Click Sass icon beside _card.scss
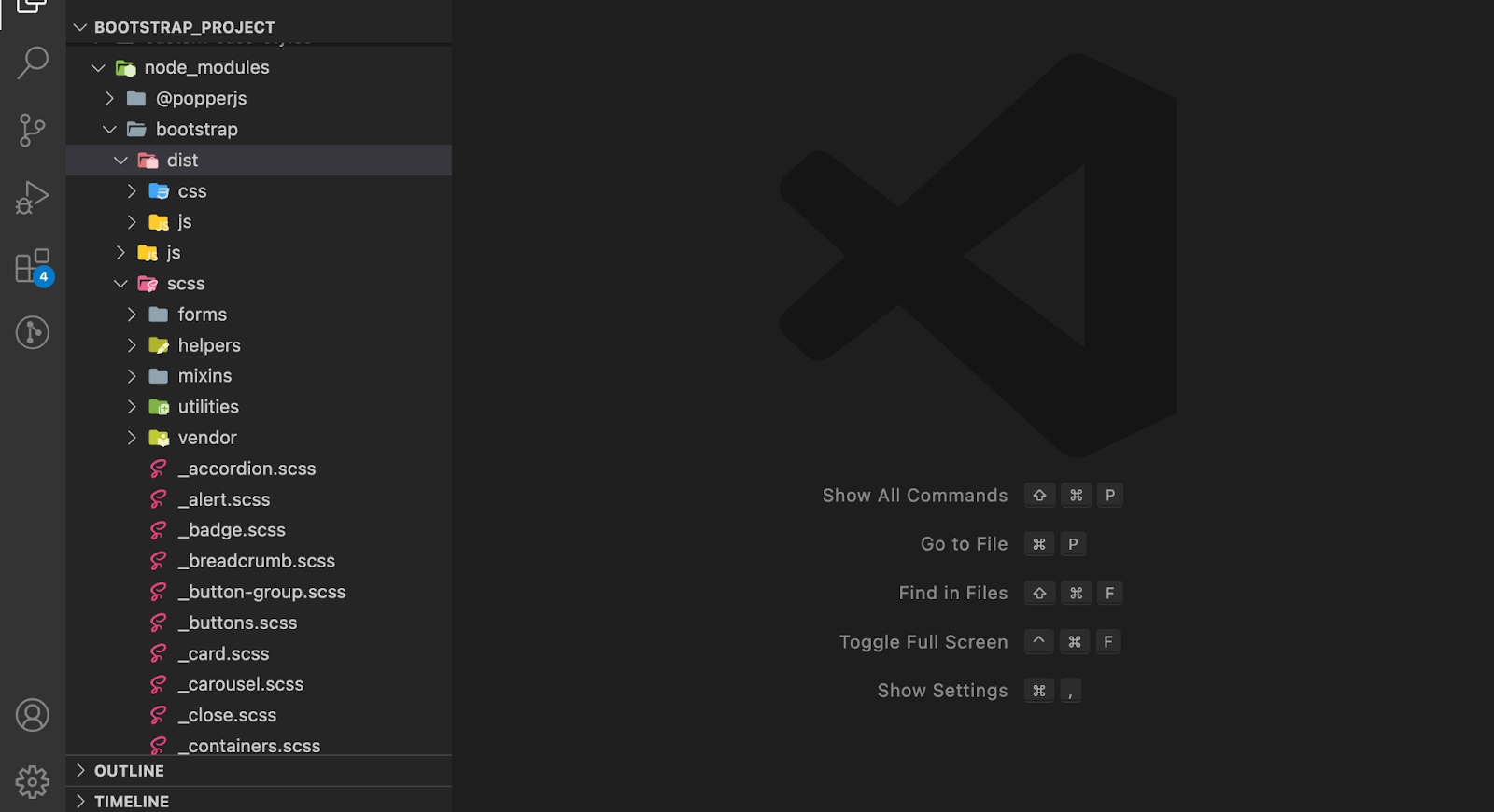The width and height of the screenshot is (1494, 812). pos(159,652)
